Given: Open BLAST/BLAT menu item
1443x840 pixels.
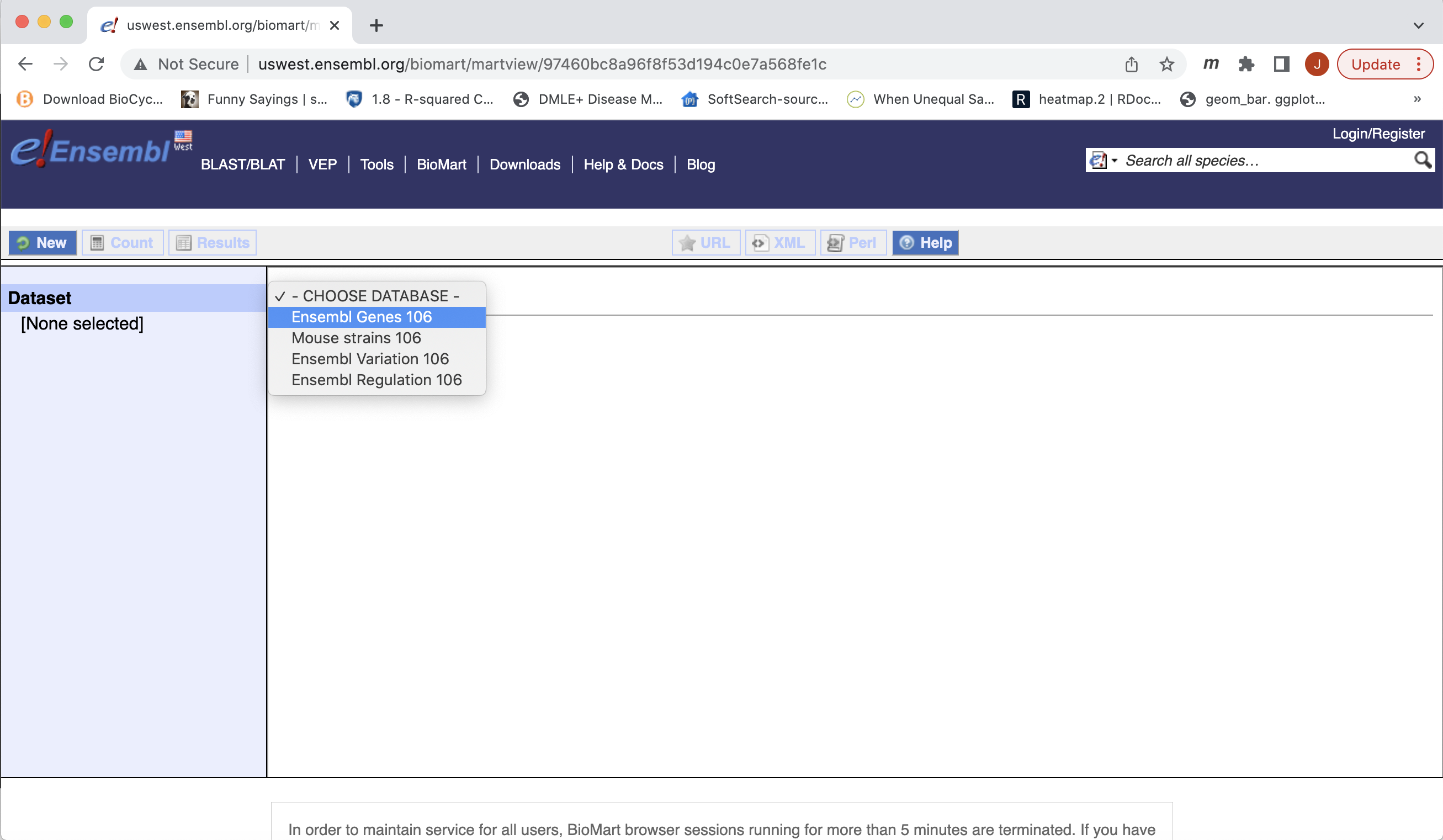Looking at the screenshot, I should [x=243, y=164].
